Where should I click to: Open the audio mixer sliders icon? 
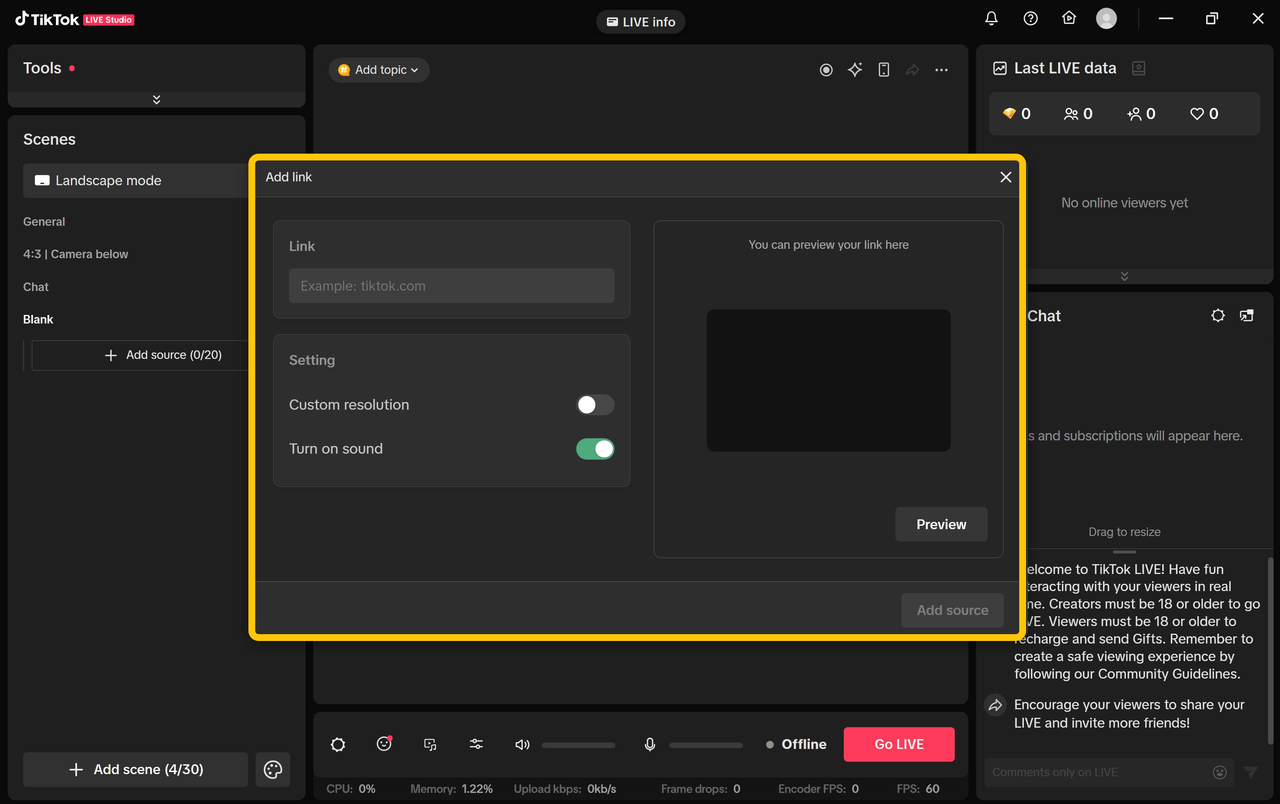tap(476, 744)
